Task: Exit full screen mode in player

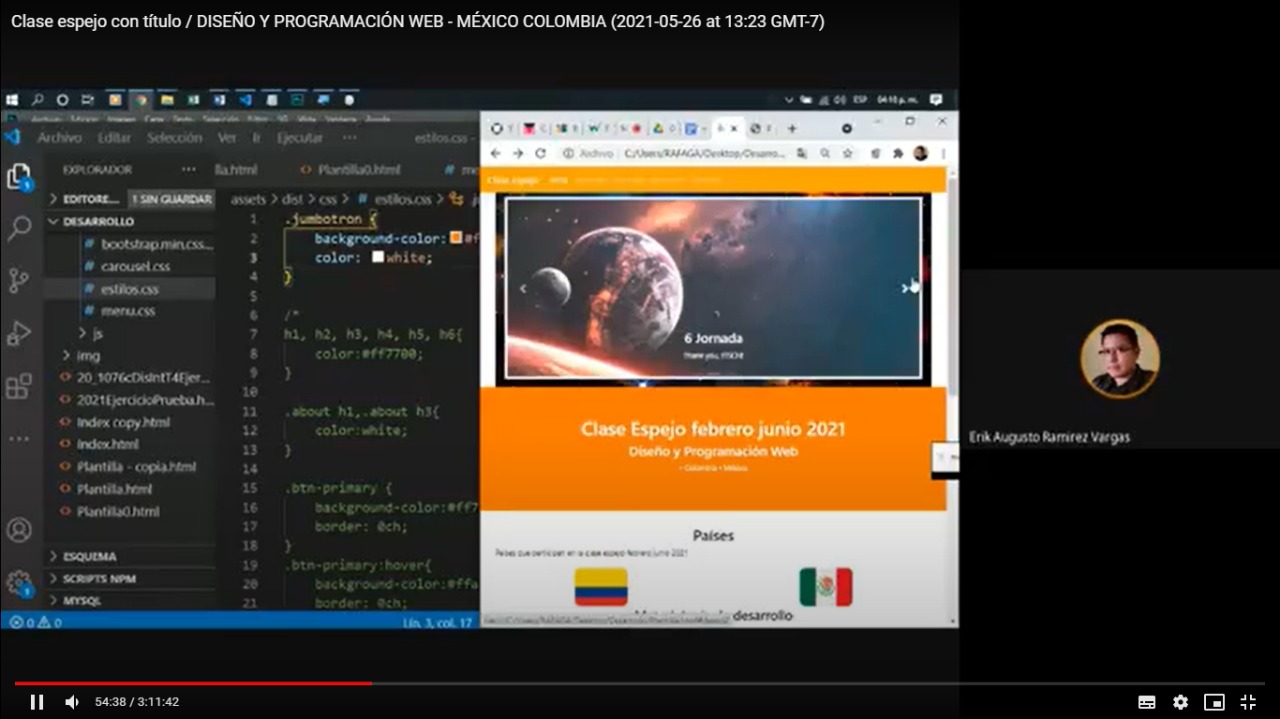Action: click(x=1248, y=702)
